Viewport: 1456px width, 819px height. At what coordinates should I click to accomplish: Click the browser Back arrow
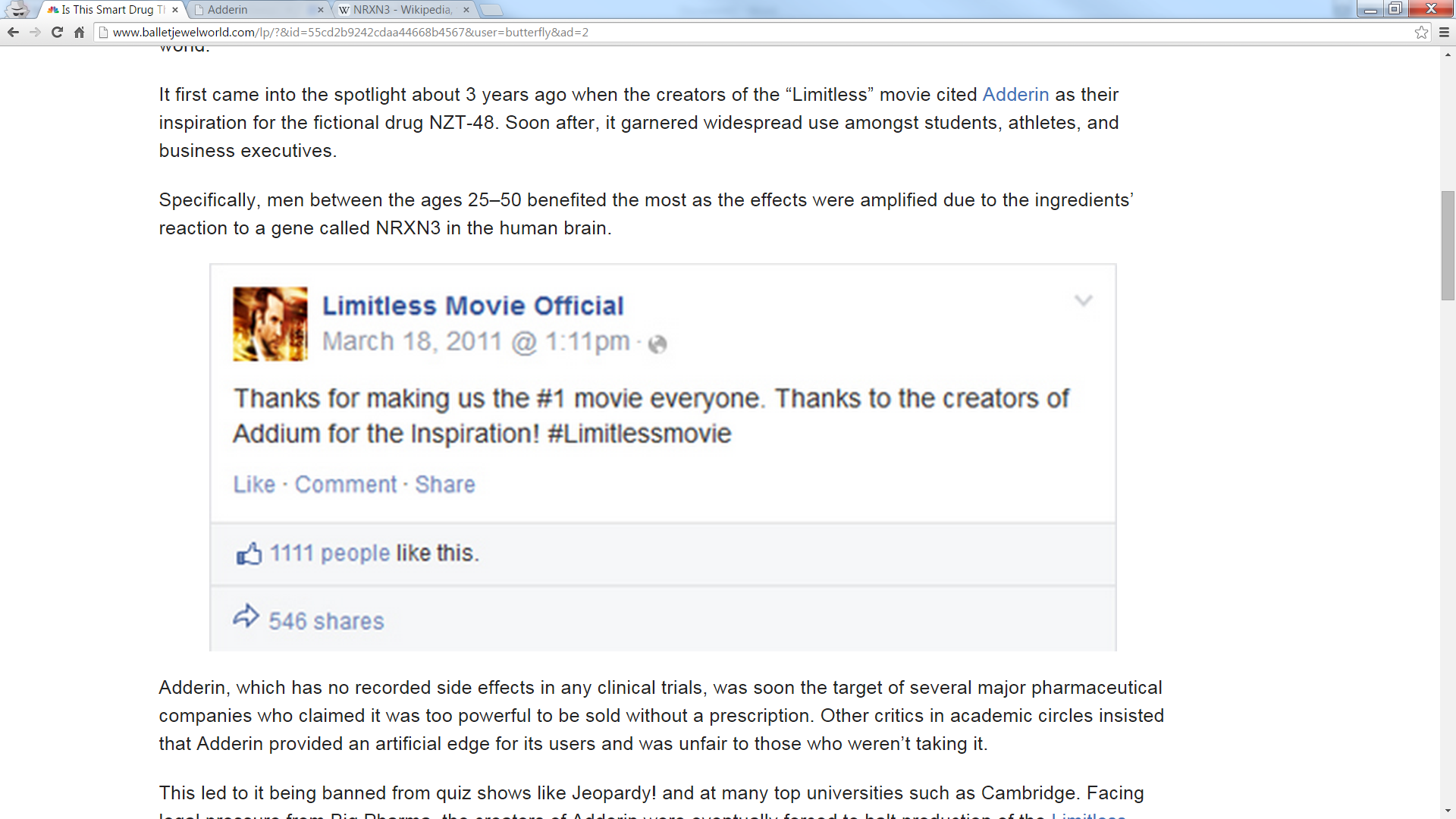[13, 33]
